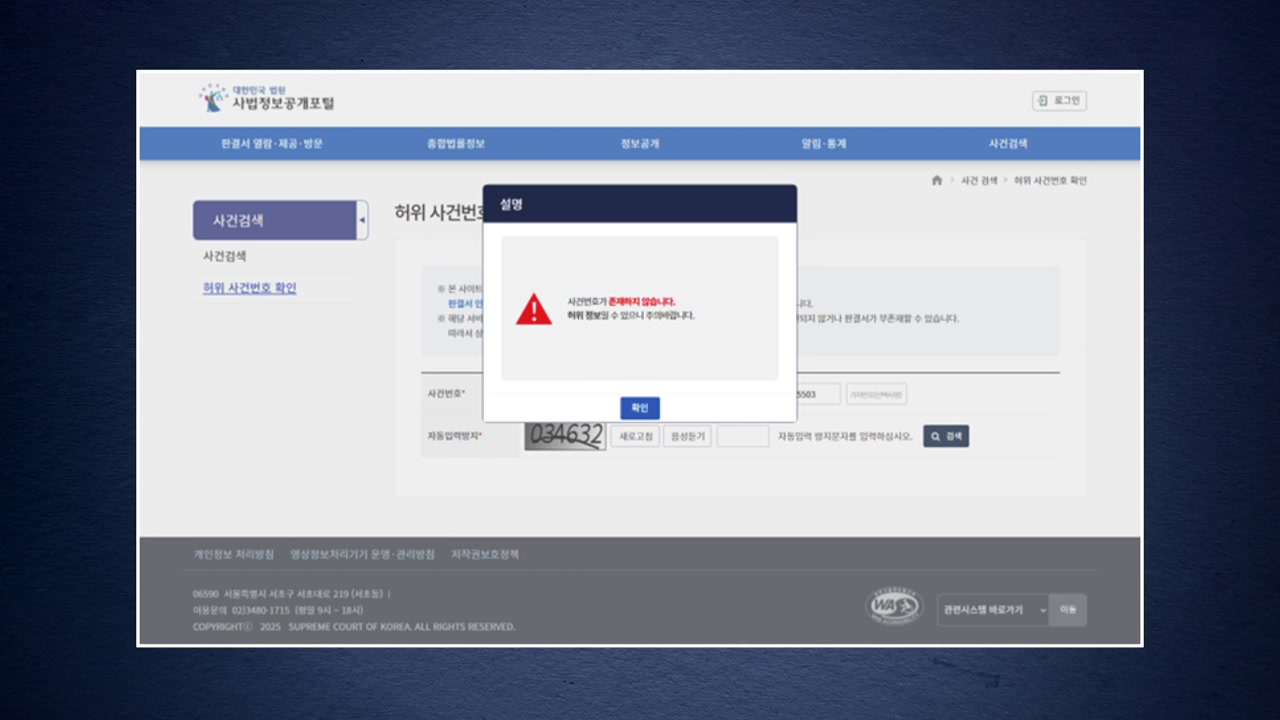Click the red warning triangle icon
This screenshot has width=1280, height=720.
(534, 309)
